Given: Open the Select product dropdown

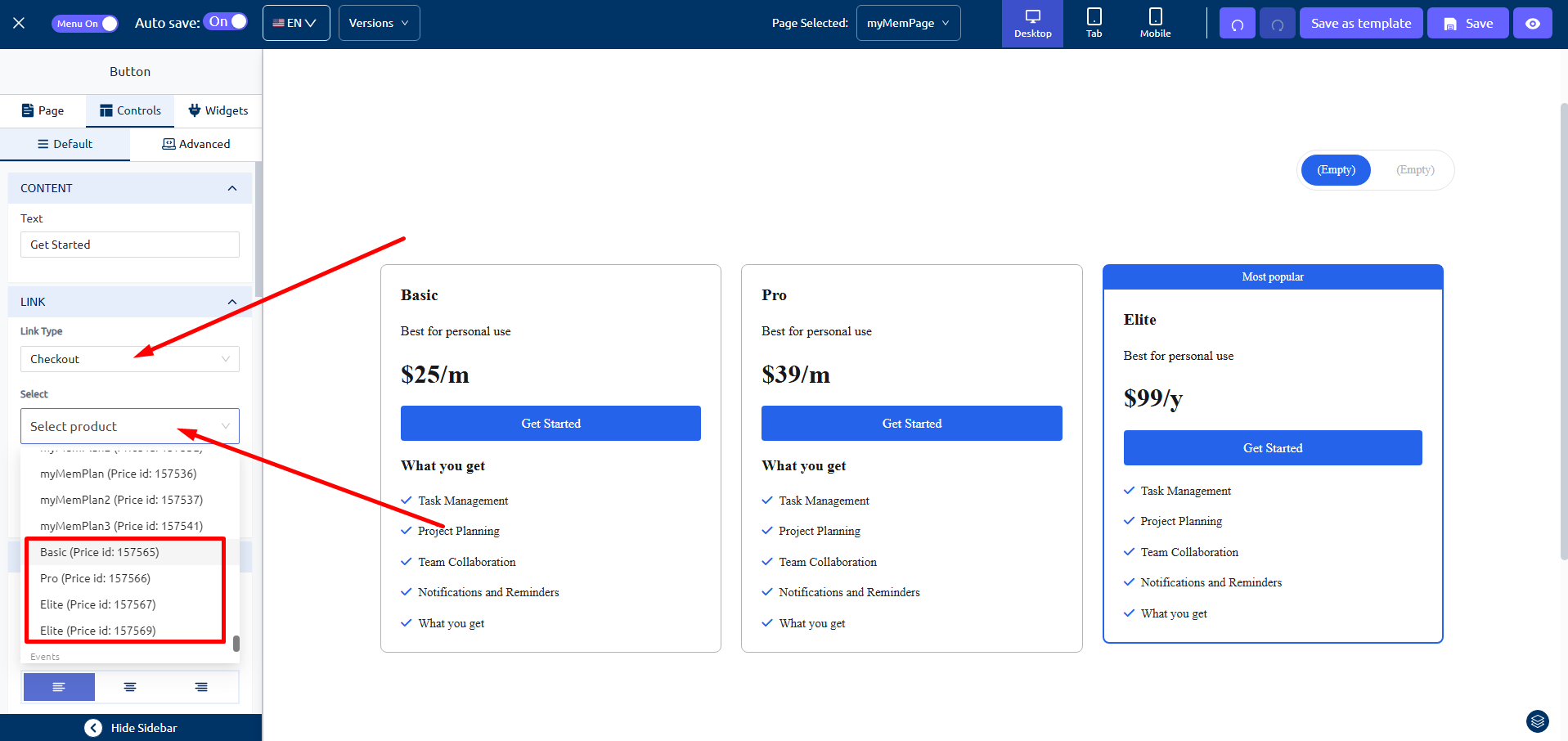Looking at the screenshot, I should click(130, 426).
